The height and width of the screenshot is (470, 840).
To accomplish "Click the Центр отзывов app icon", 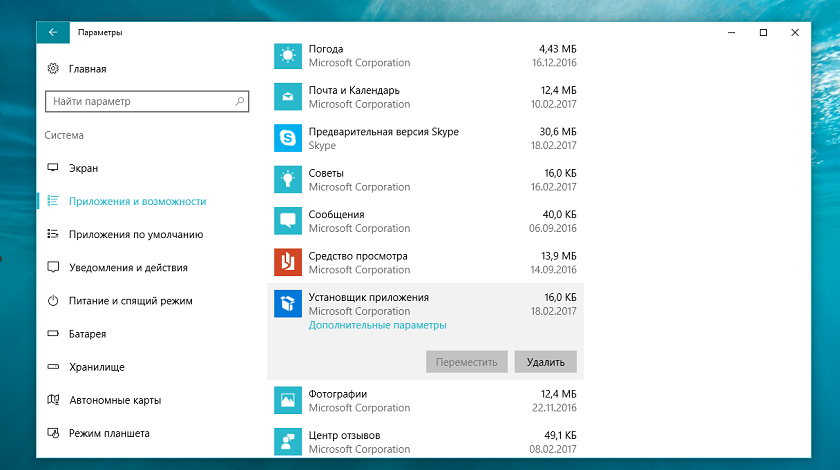I will click(288, 442).
